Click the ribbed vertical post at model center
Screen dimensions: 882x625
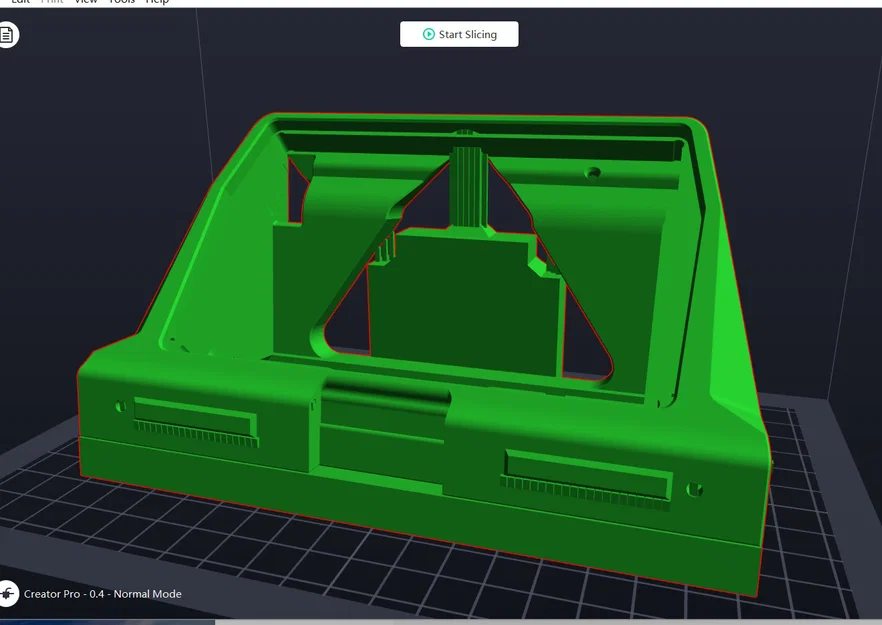pos(467,187)
